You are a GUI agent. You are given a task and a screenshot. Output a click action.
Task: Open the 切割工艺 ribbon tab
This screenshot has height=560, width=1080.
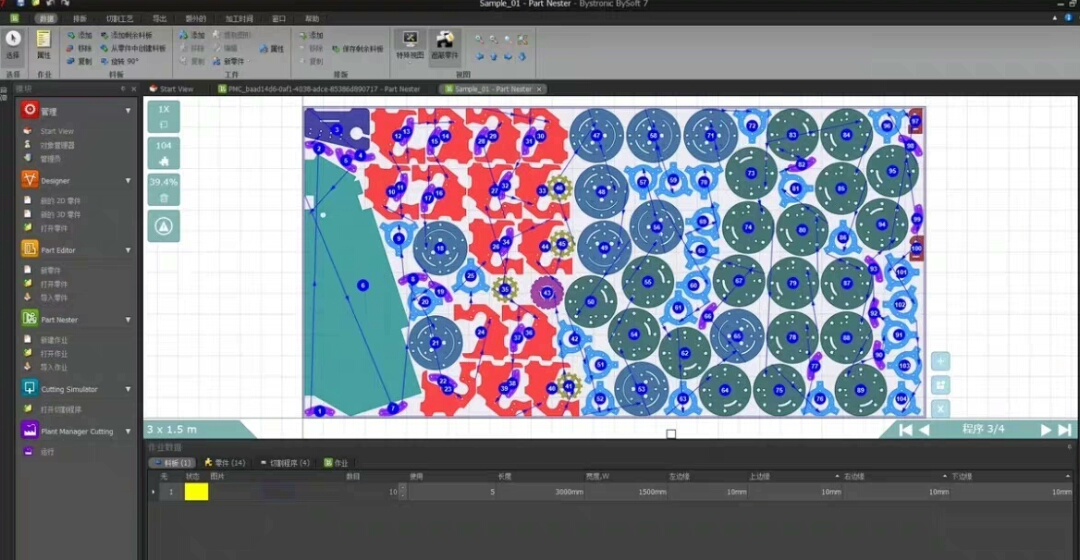(x=120, y=18)
